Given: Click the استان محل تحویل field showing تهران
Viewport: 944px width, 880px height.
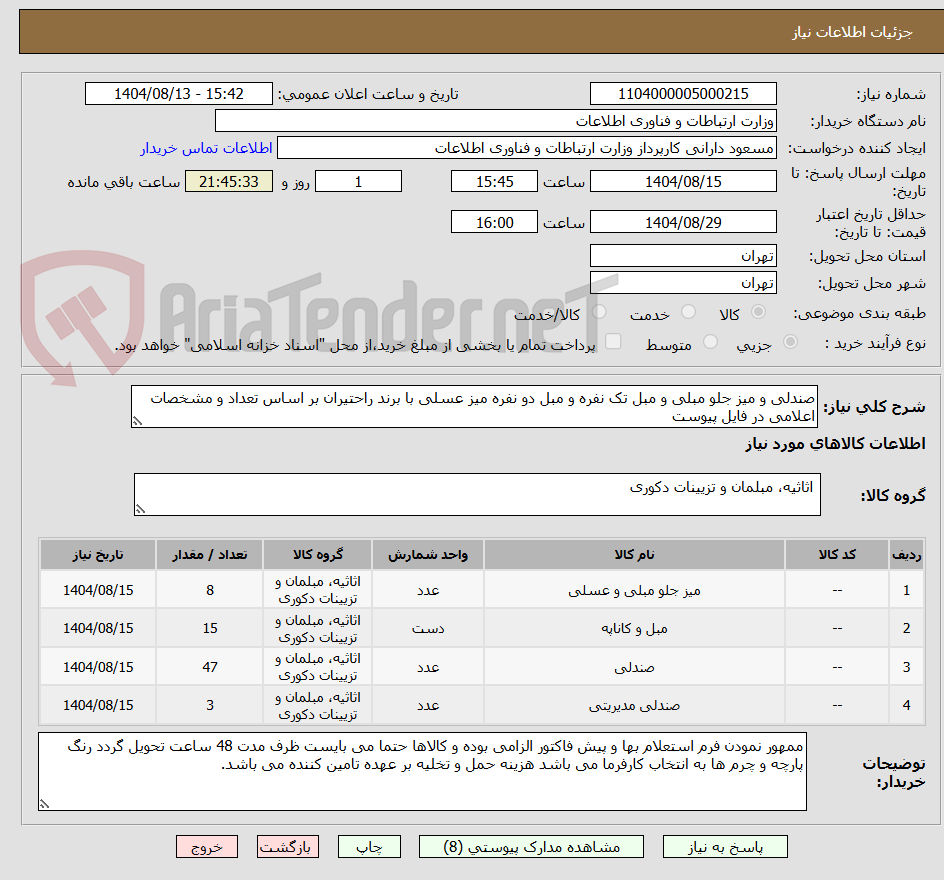Looking at the screenshot, I should pyautogui.click(x=683, y=255).
